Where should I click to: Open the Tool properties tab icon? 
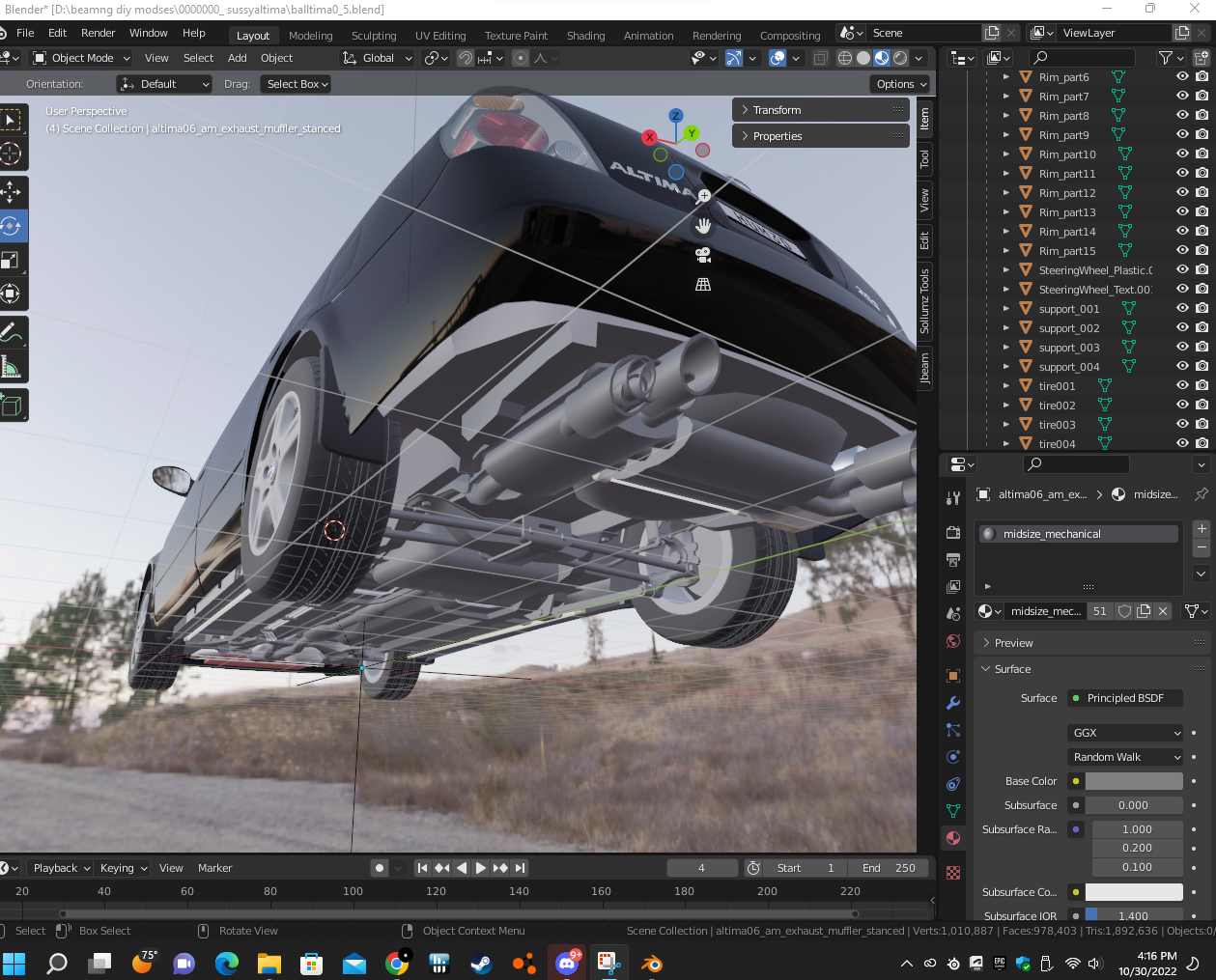(953, 498)
